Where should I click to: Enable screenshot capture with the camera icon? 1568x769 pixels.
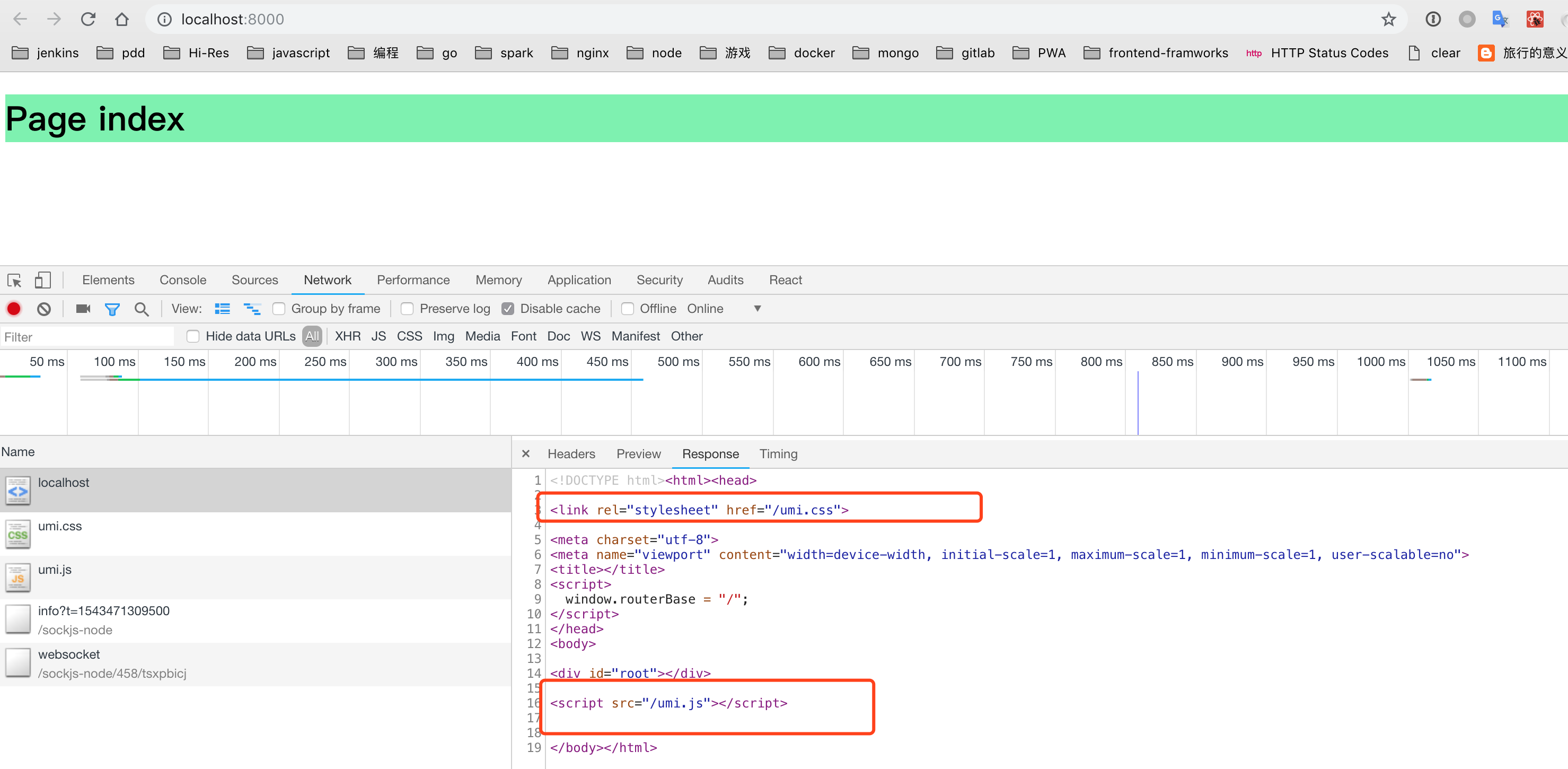(82, 309)
